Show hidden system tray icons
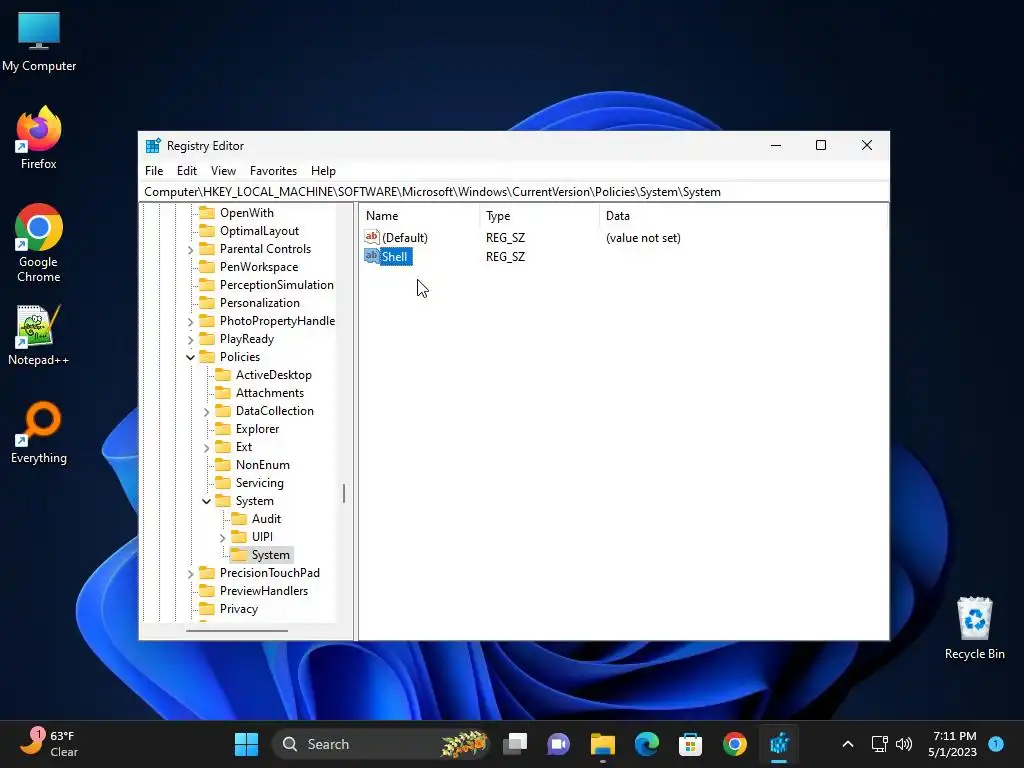The image size is (1024, 768). (x=848, y=744)
